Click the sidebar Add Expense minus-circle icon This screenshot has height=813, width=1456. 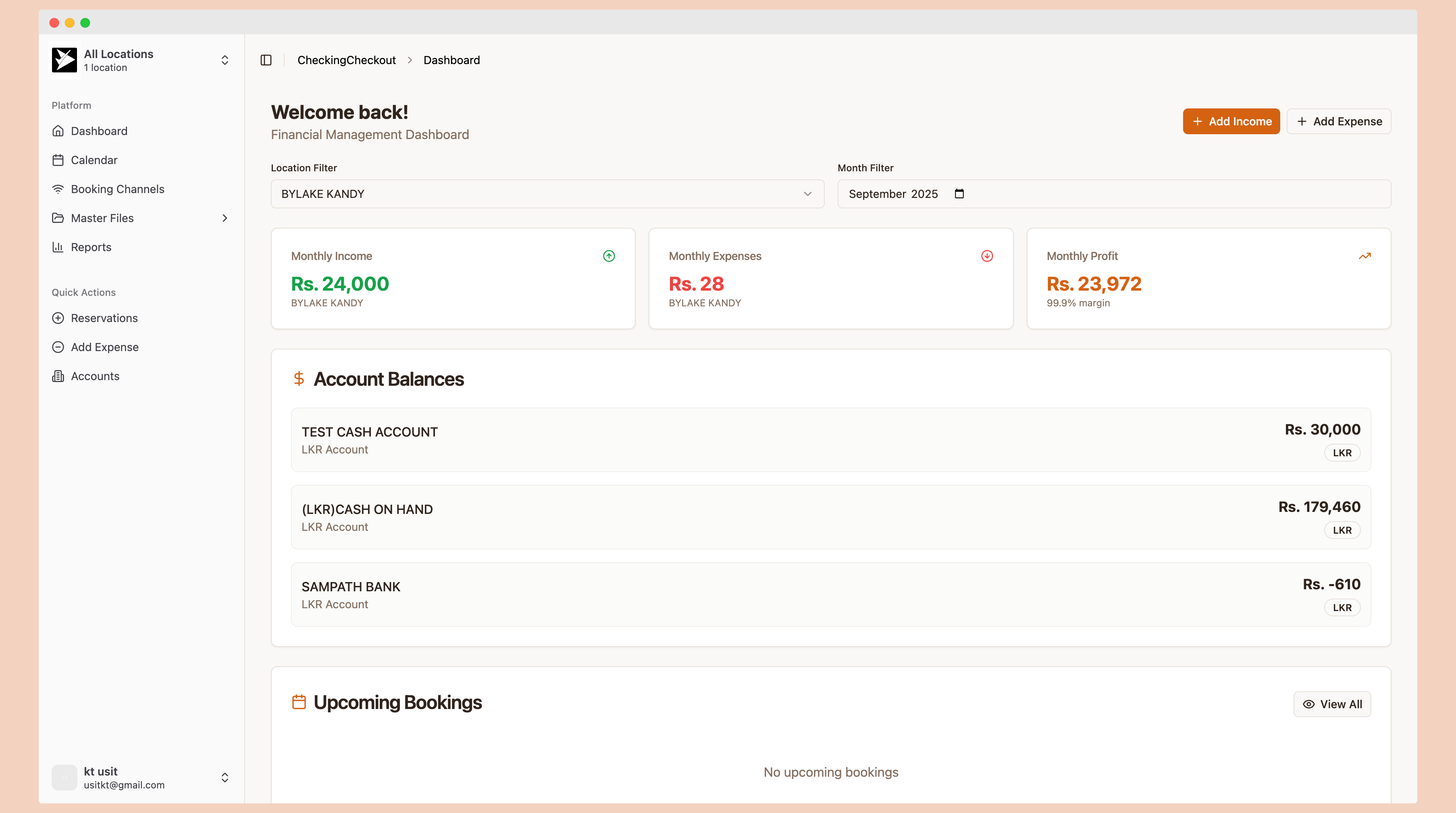pos(58,347)
